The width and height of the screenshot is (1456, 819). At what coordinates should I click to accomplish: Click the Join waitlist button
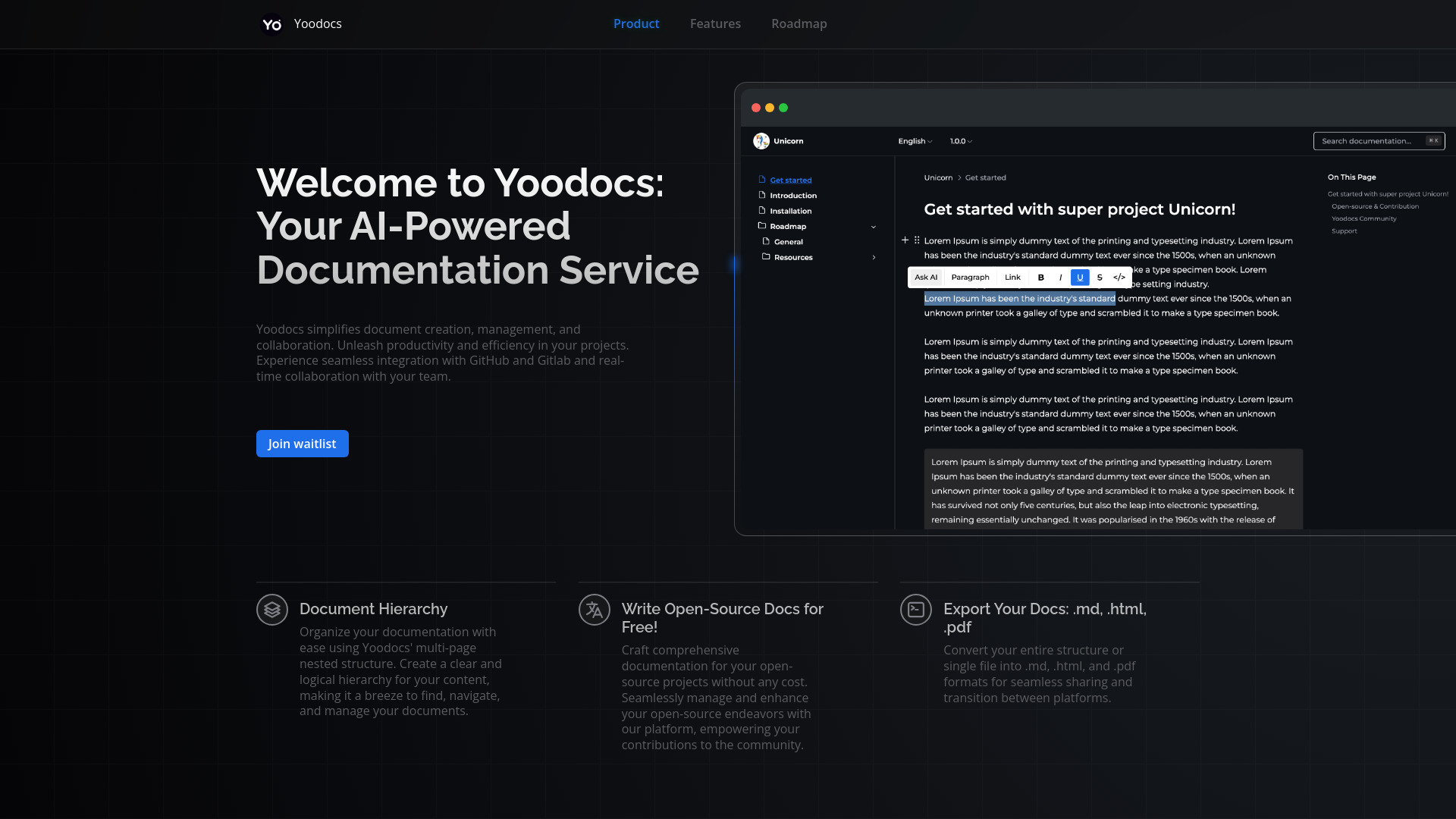(302, 443)
